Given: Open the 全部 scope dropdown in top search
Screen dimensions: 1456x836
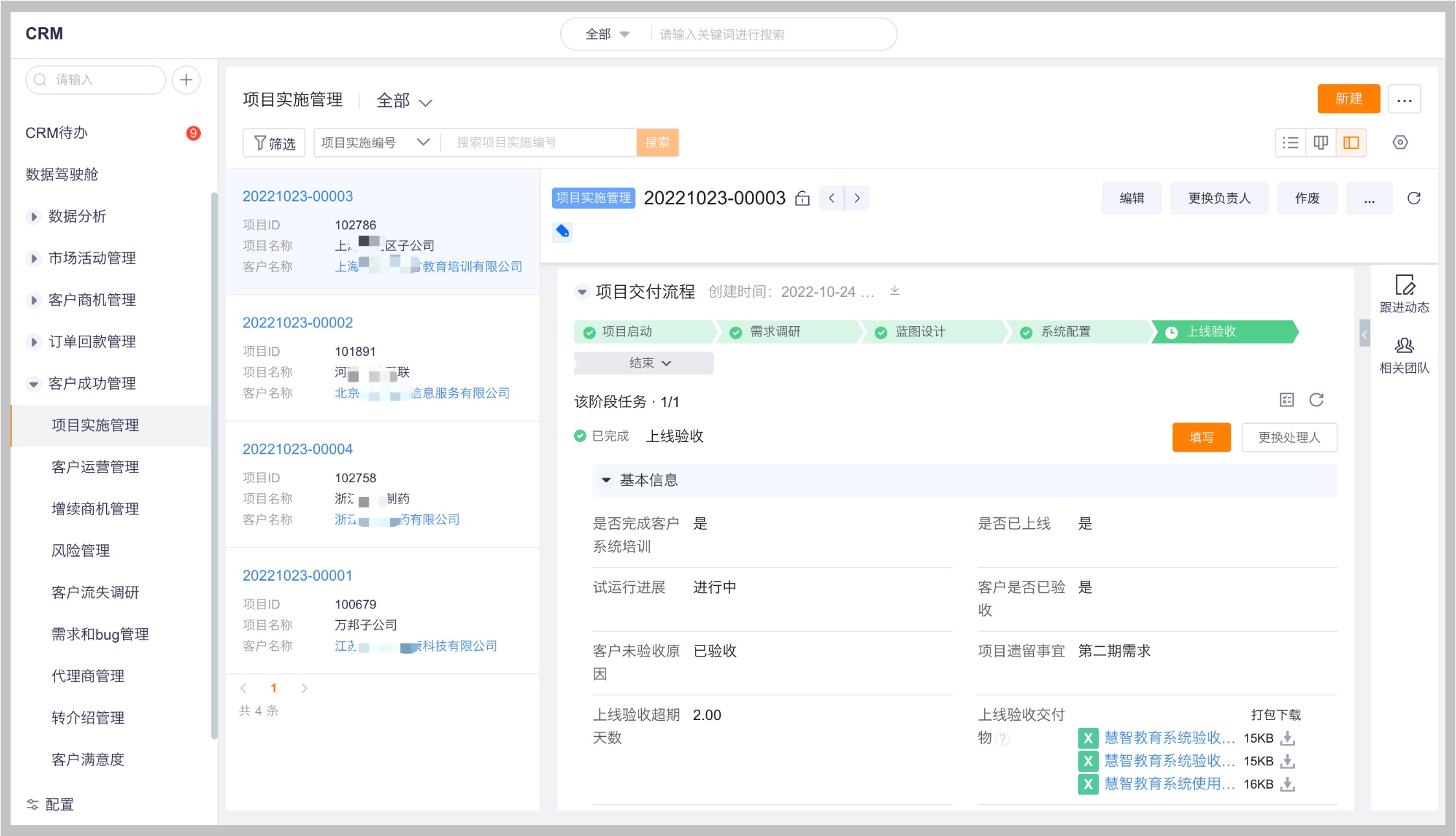Looking at the screenshot, I should [x=608, y=34].
